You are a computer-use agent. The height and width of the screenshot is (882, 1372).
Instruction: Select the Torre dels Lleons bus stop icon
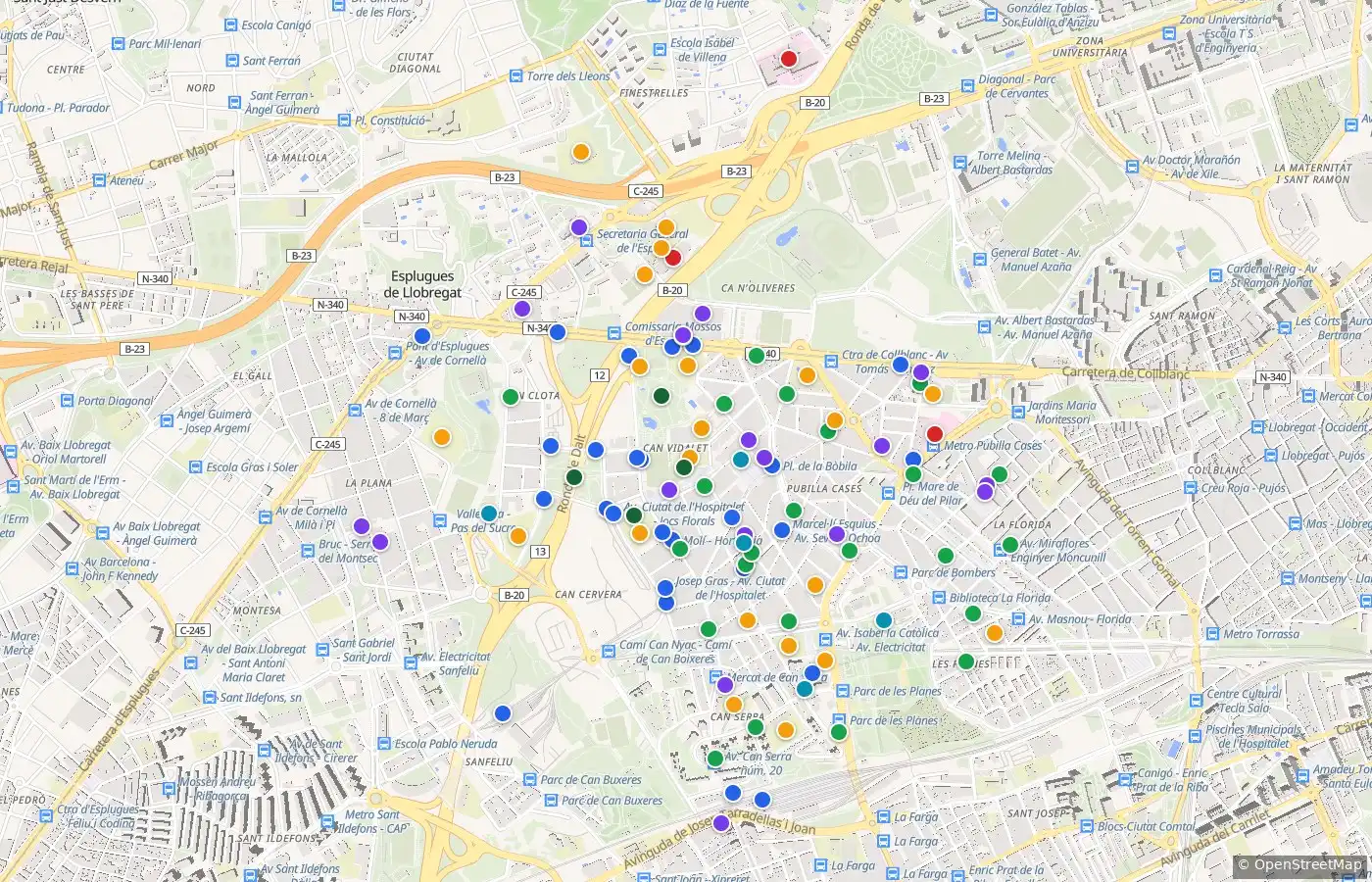[x=516, y=76]
